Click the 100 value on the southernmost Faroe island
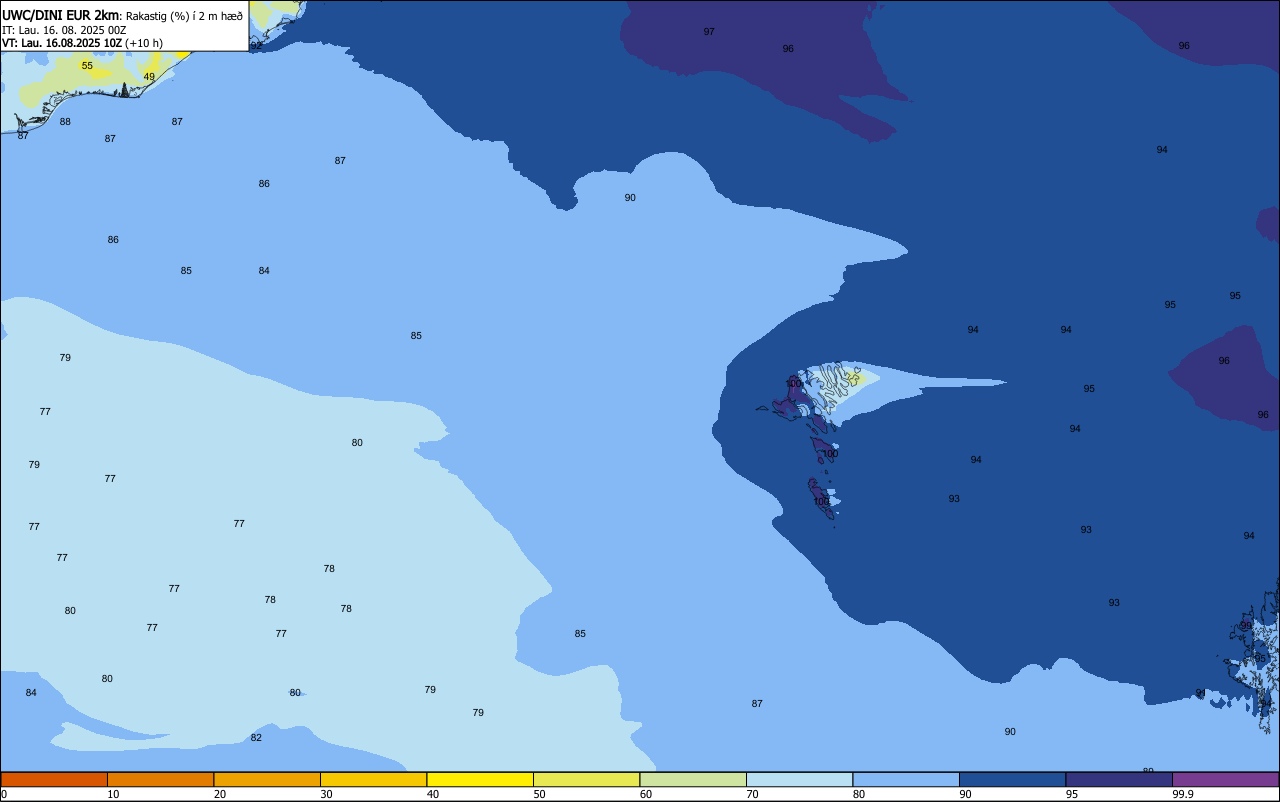 (x=822, y=501)
